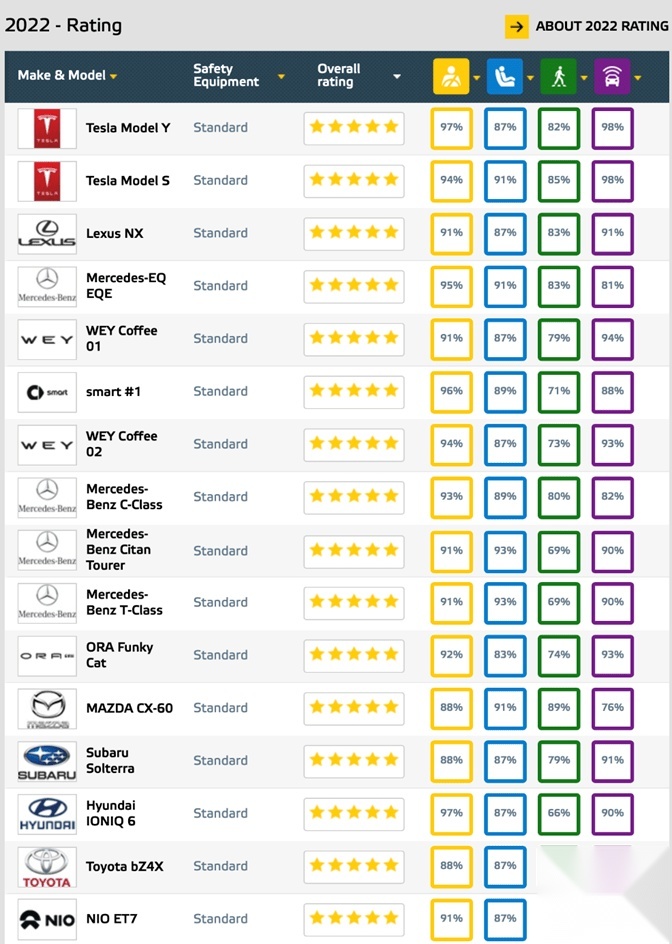Open the Tesla Model S entry
This screenshot has height=944, width=672.
(128, 181)
